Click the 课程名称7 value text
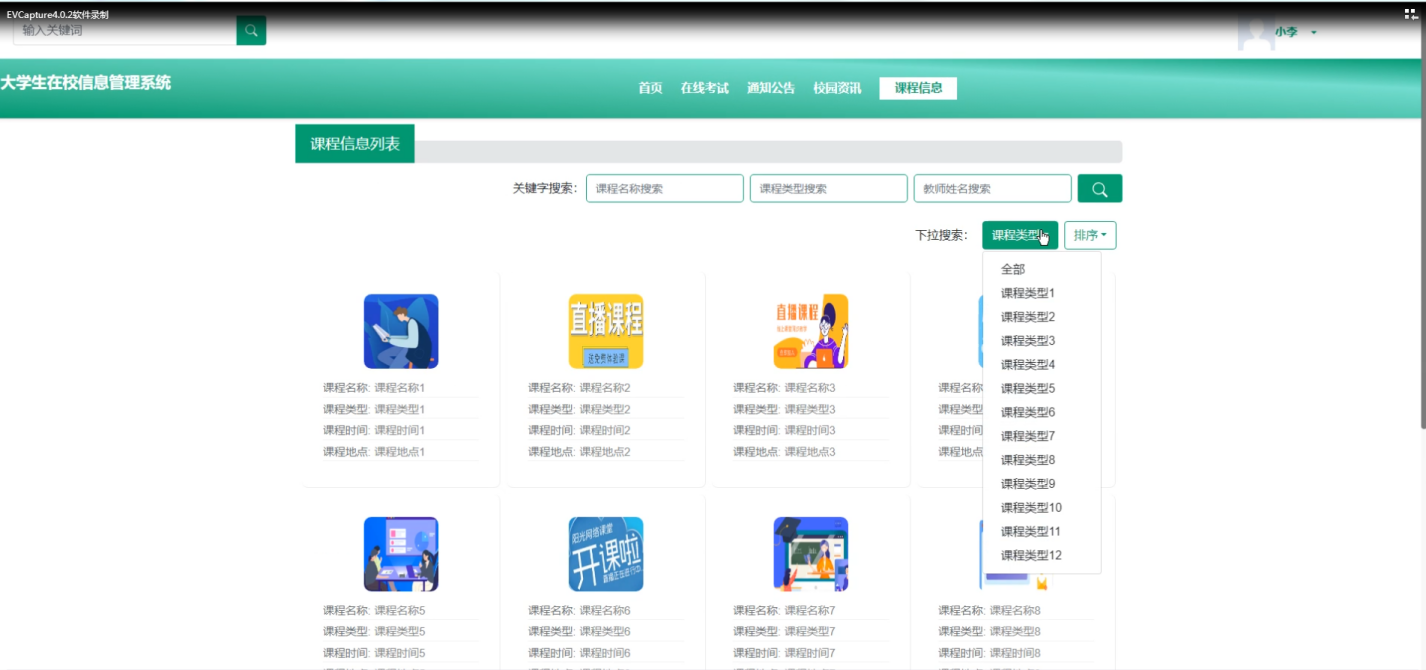1426x670 pixels. [810, 611]
